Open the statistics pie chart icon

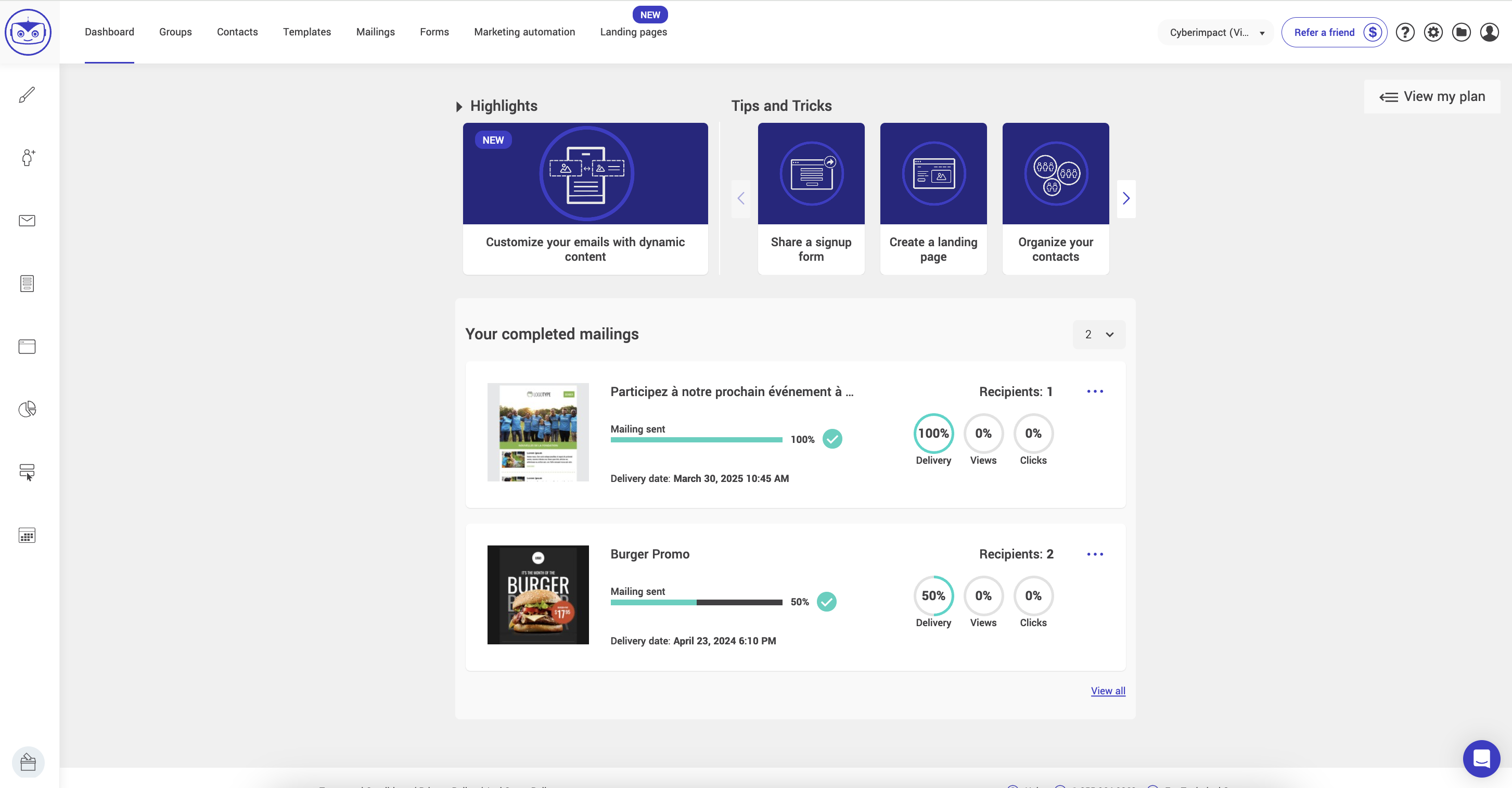point(27,409)
